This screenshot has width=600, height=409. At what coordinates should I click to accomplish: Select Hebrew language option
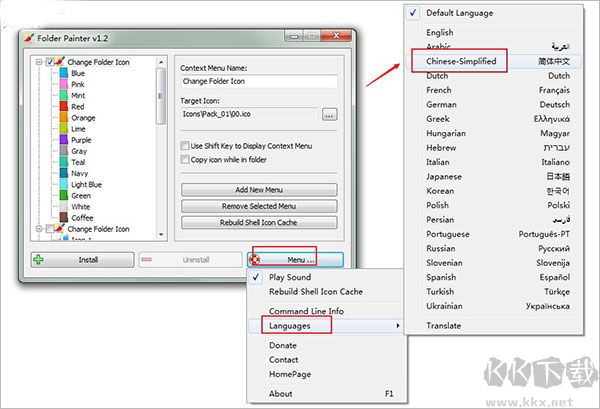click(x=494, y=148)
